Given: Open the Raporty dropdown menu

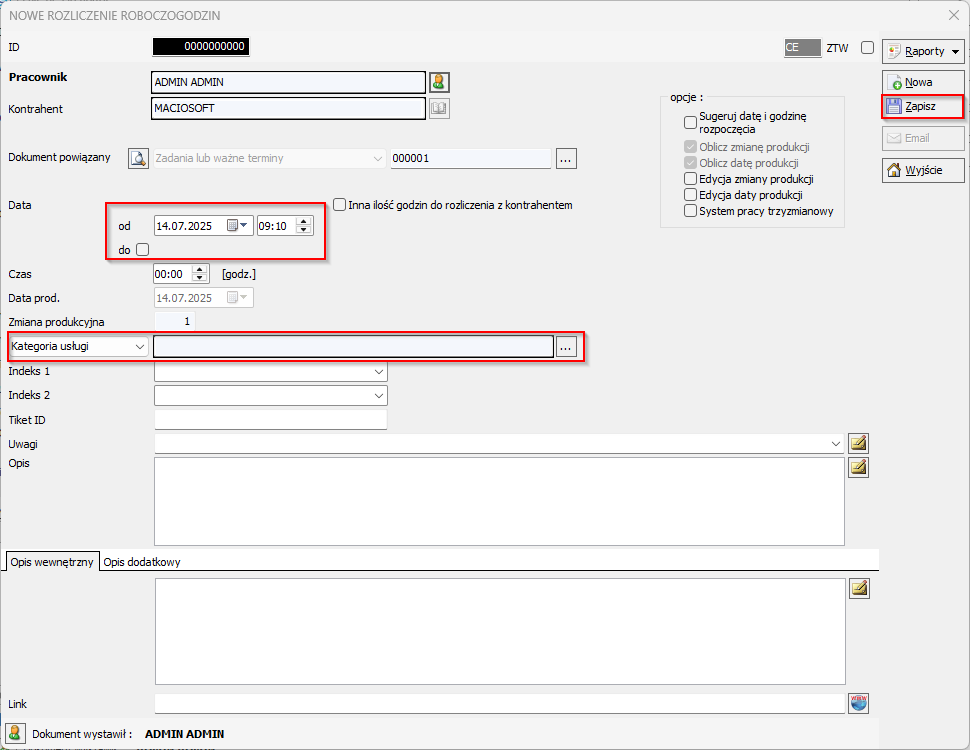Looking at the screenshot, I should (x=922, y=51).
